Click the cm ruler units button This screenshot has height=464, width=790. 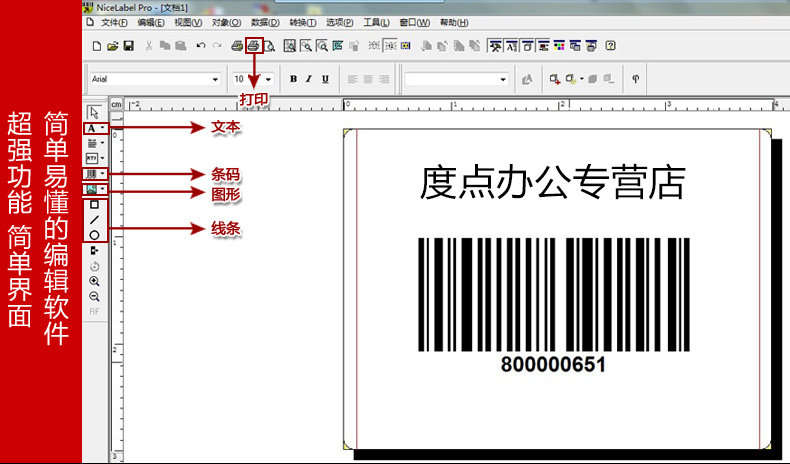coord(116,104)
